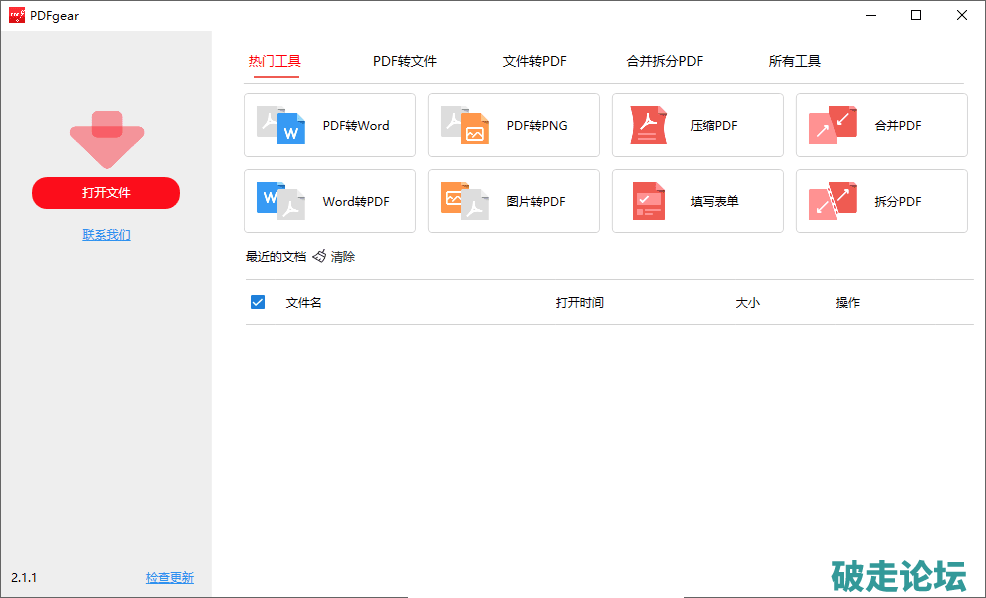The height and width of the screenshot is (598, 986).
Task: Open the 拆分PDF split icon
Action: [833, 201]
